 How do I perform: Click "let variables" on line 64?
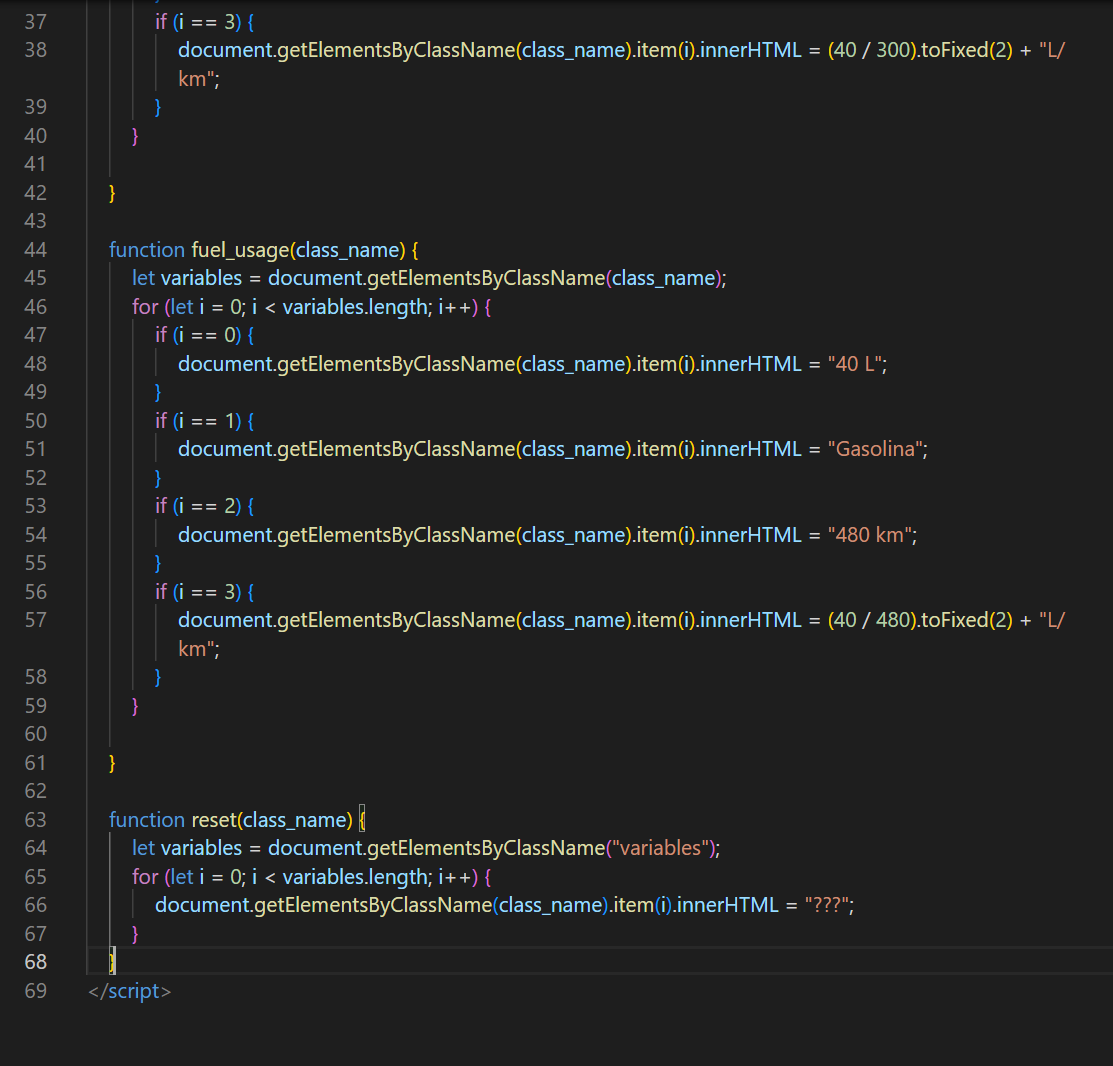187,848
